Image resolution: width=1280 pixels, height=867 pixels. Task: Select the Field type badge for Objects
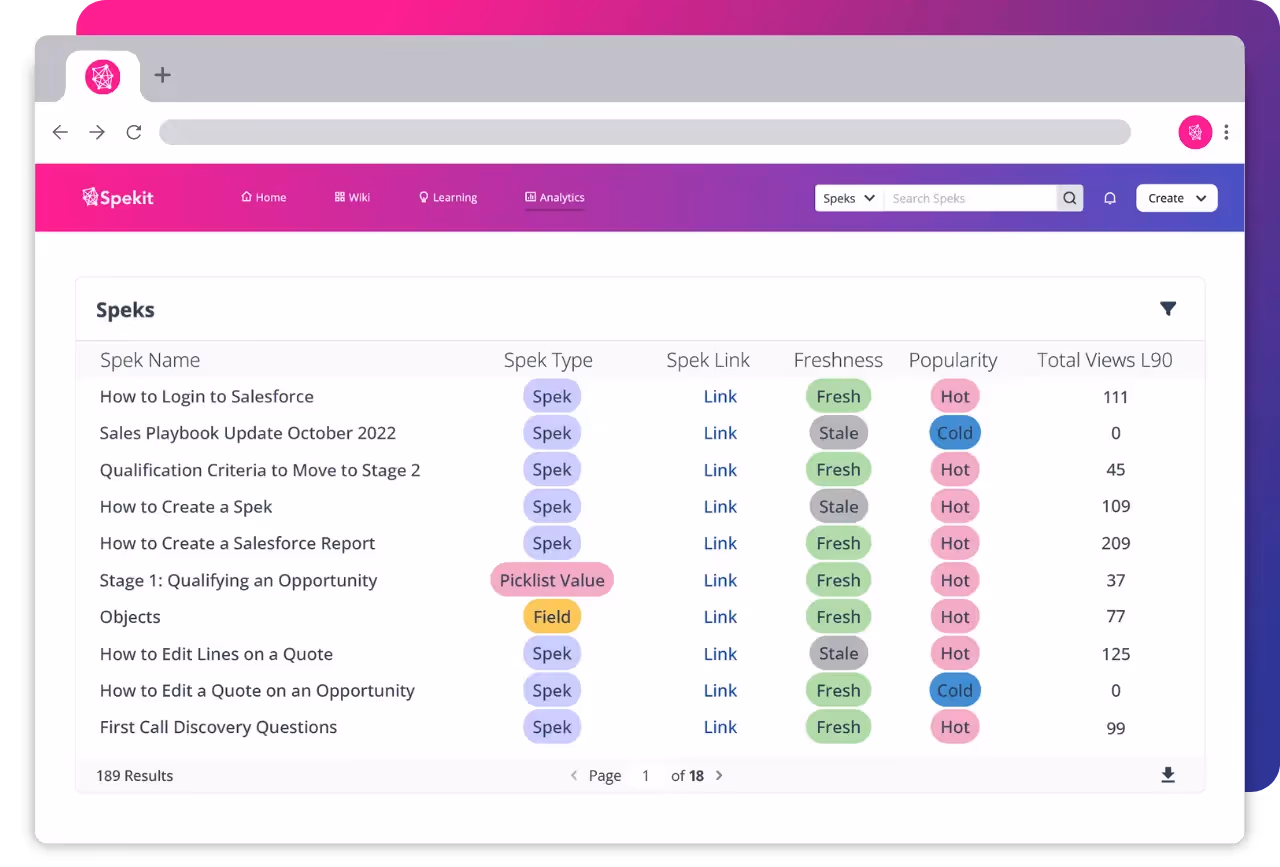(x=552, y=617)
